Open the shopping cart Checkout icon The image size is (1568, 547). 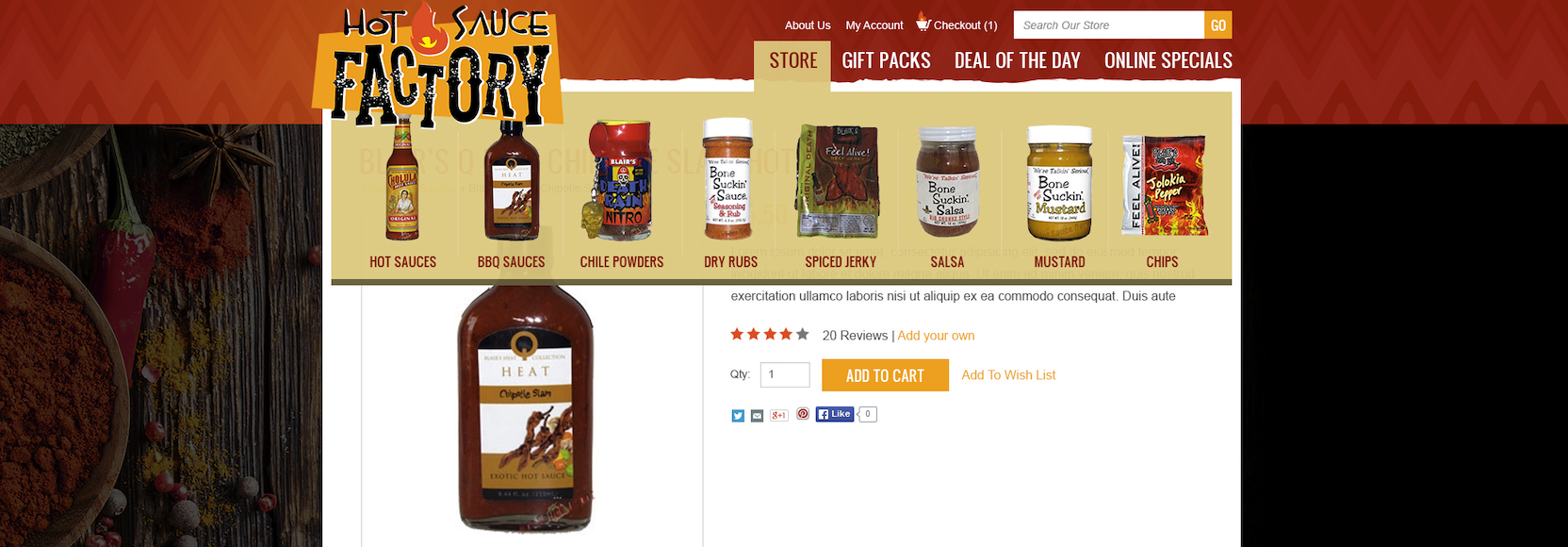coord(923,23)
